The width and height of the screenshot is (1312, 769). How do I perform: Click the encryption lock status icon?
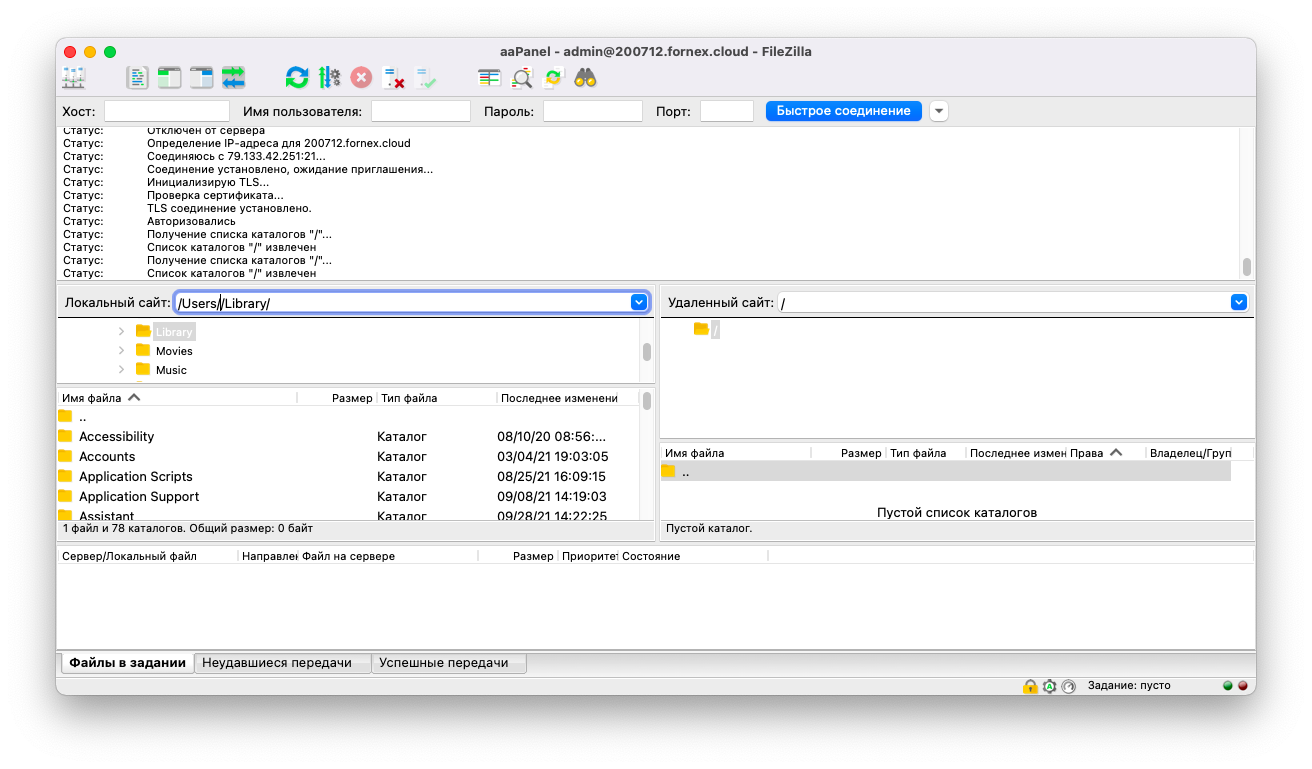pyautogui.click(x=1030, y=686)
